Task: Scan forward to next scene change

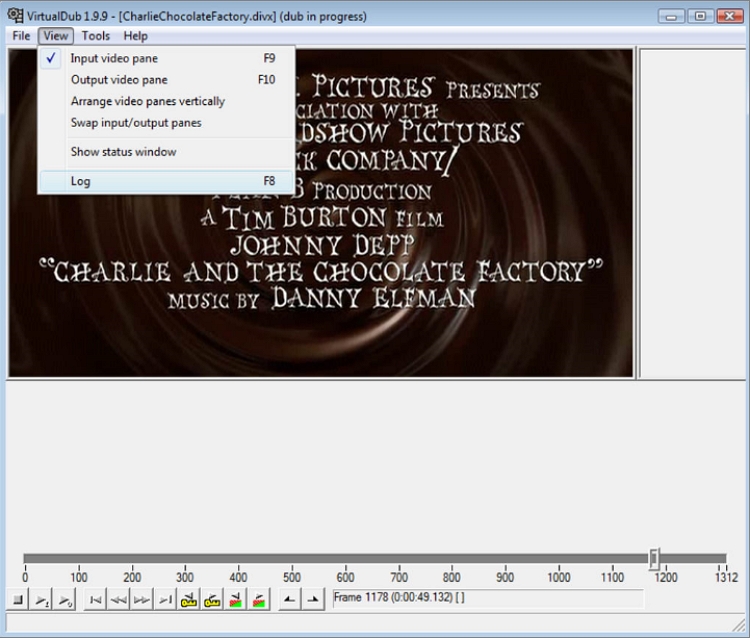Action: pos(259,599)
